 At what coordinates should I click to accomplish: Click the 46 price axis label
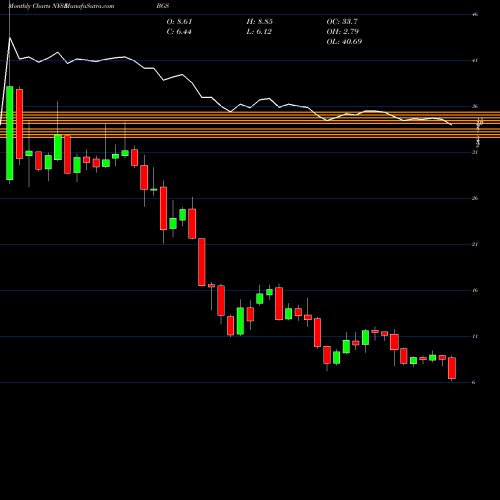[x=475, y=14]
